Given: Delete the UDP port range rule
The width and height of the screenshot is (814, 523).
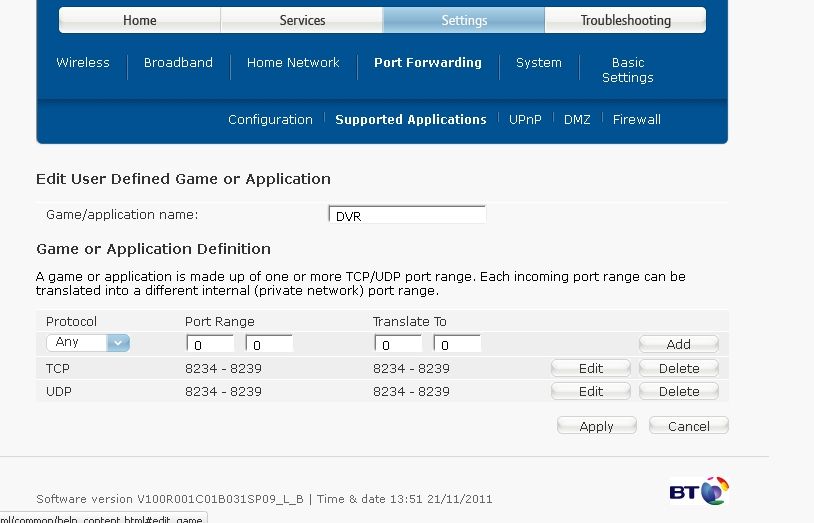Looking at the screenshot, I should click(679, 391).
